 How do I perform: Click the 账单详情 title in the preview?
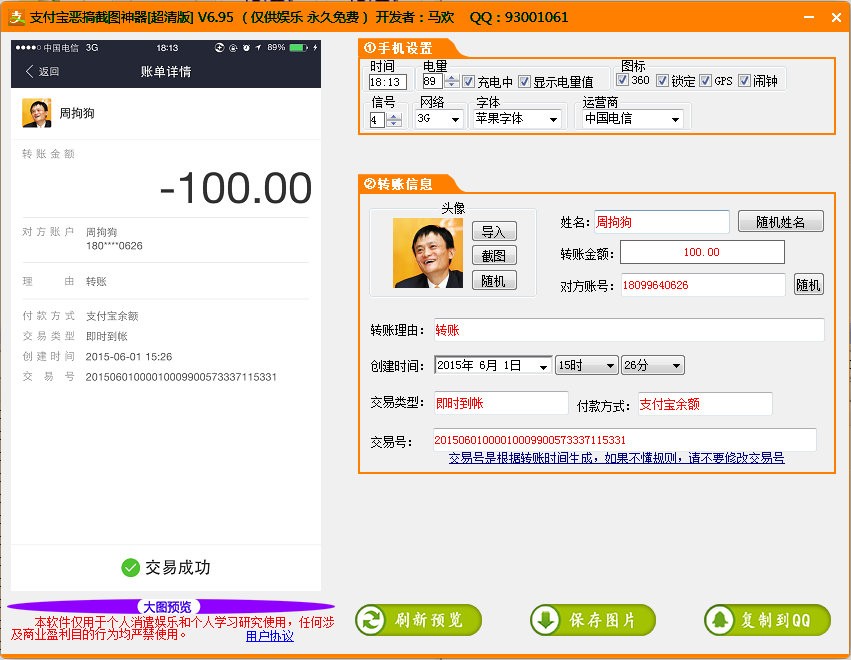pos(166,71)
